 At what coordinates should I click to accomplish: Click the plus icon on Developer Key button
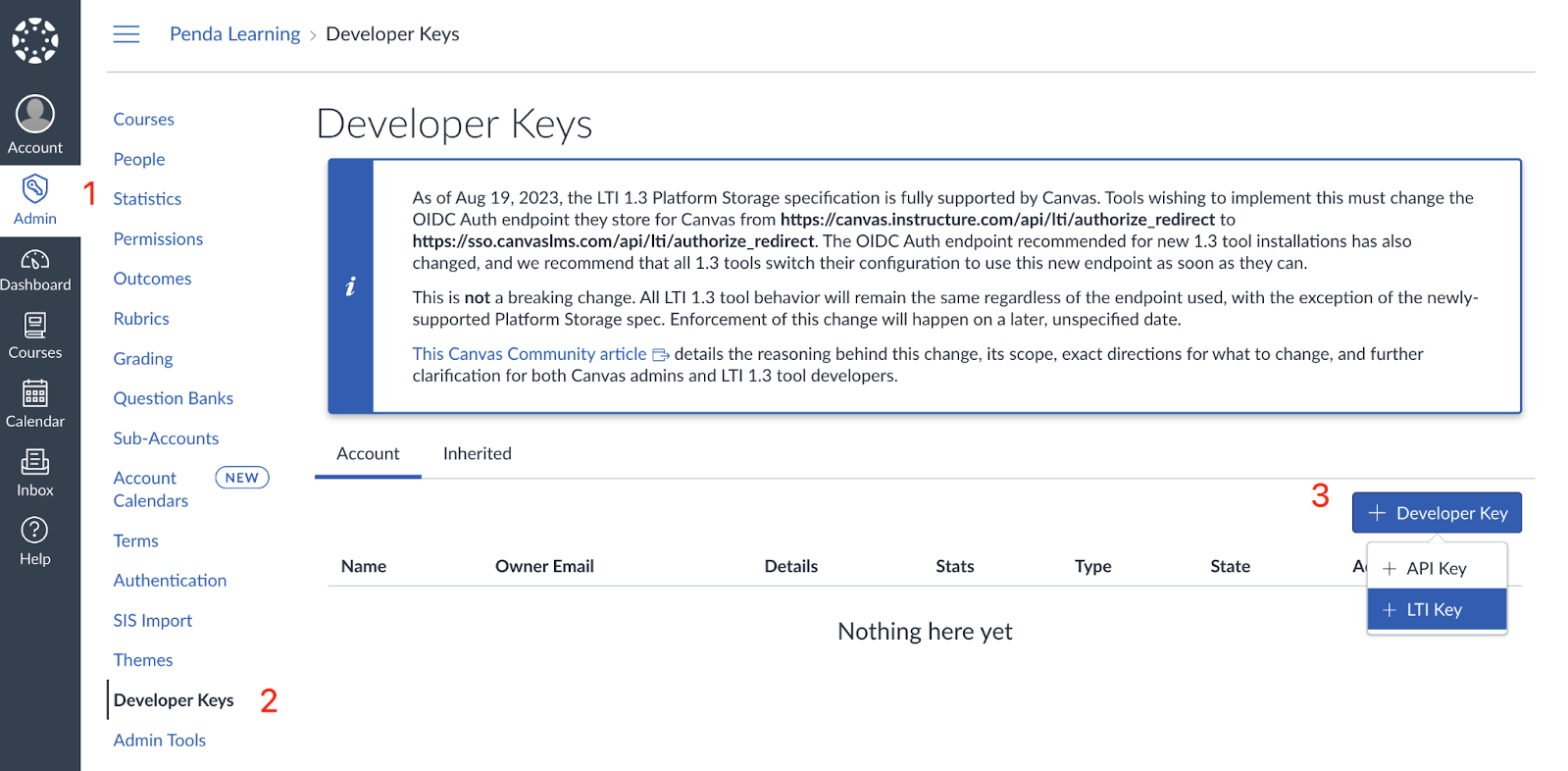click(x=1377, y=513)
